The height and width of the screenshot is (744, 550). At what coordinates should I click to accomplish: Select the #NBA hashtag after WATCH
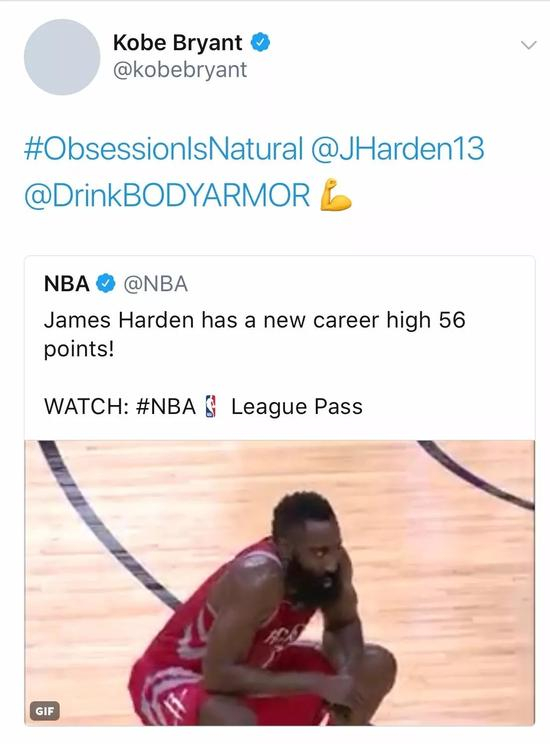(x=166, y=407)
